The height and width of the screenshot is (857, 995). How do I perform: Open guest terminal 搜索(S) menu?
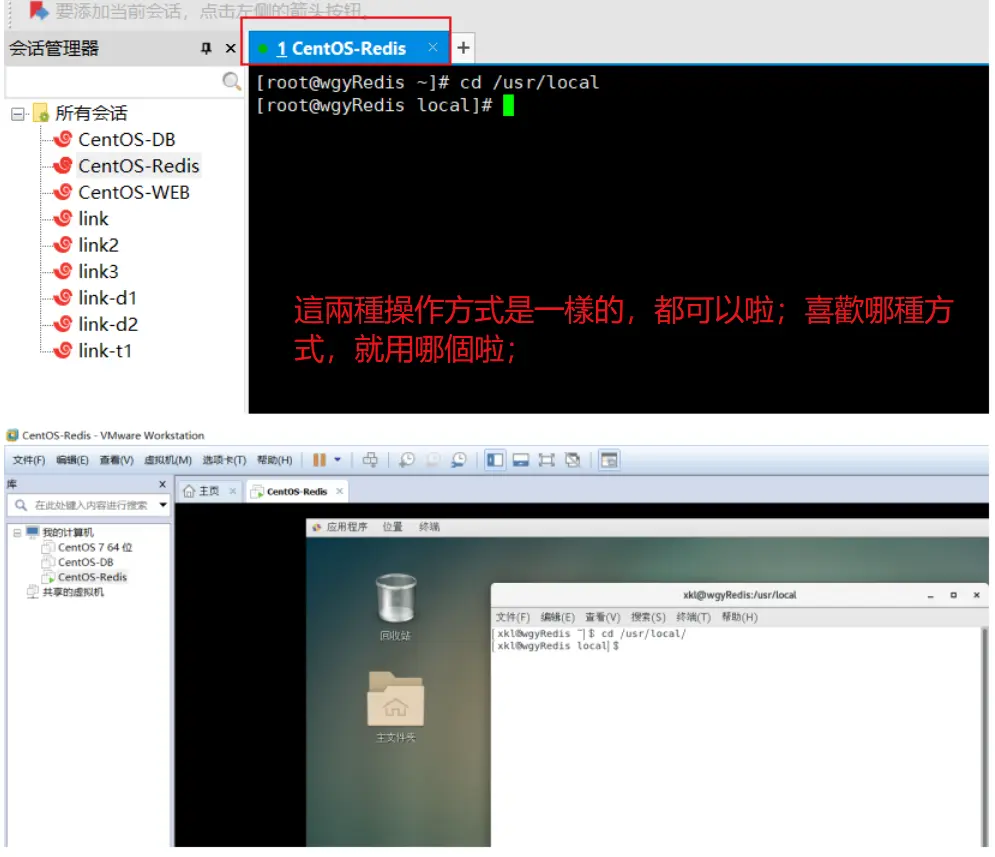click(648, 617)
